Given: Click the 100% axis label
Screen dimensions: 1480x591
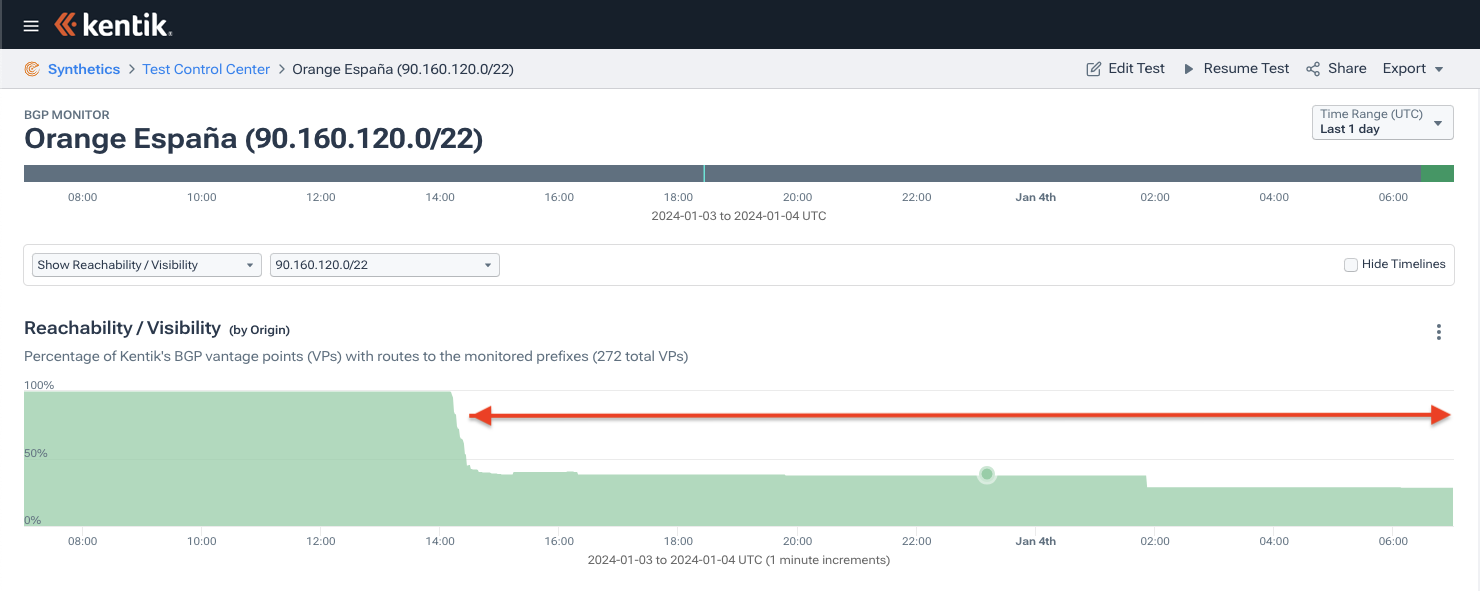Looking at the screenshot, I should [x=39, y=385].
